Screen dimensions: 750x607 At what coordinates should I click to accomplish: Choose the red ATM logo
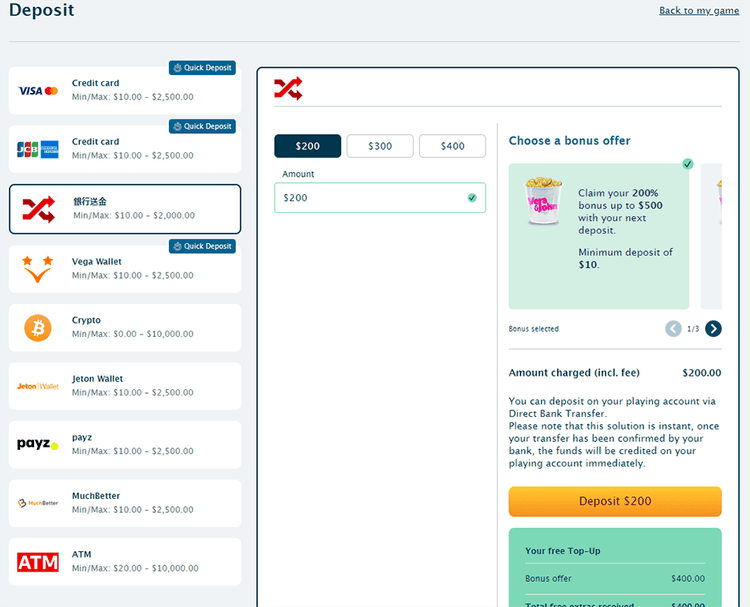click(x=38, y=562)
